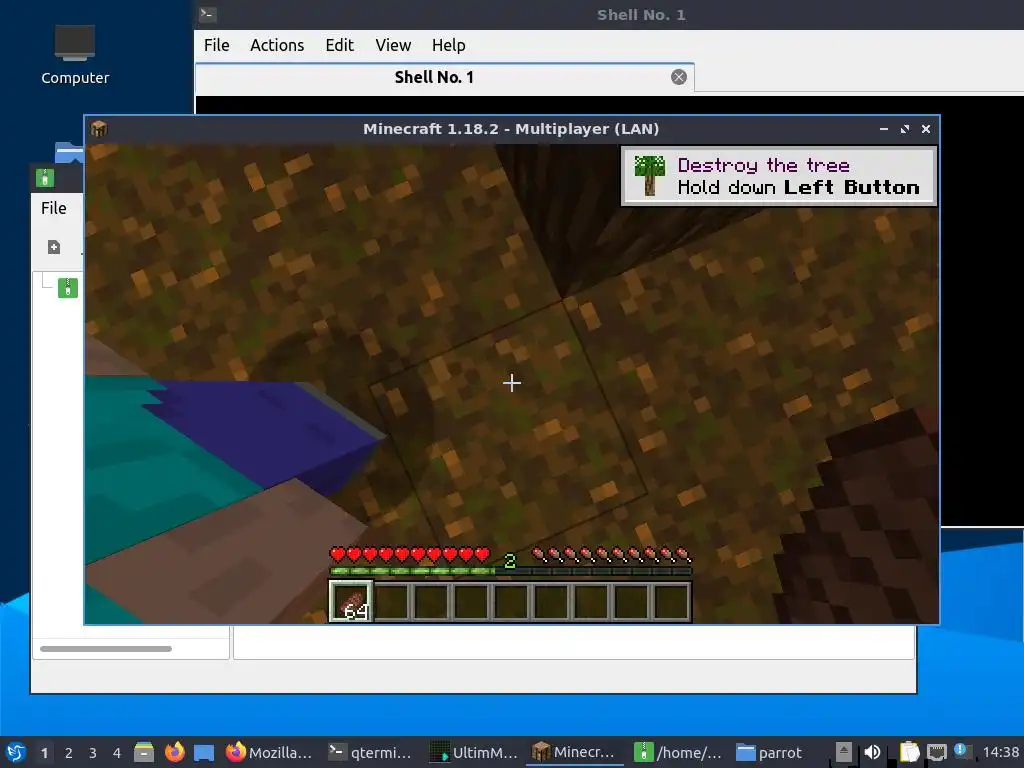Screen dimensions: 1024x768
Task: Click the archive manager horizontal scrollbar
Action: pos(106,649)
